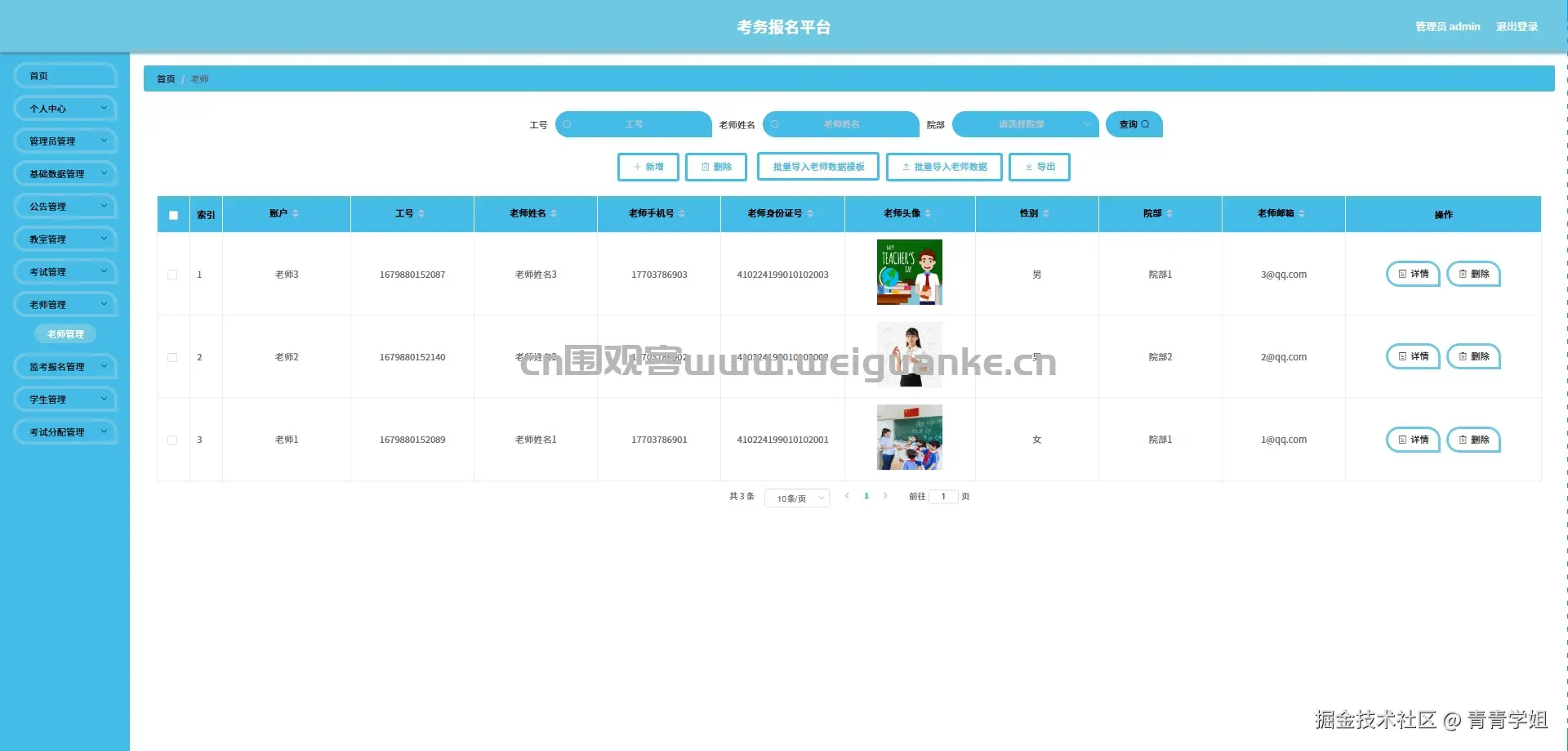Tick the checkbox for row 老师1

click(172, 440)
